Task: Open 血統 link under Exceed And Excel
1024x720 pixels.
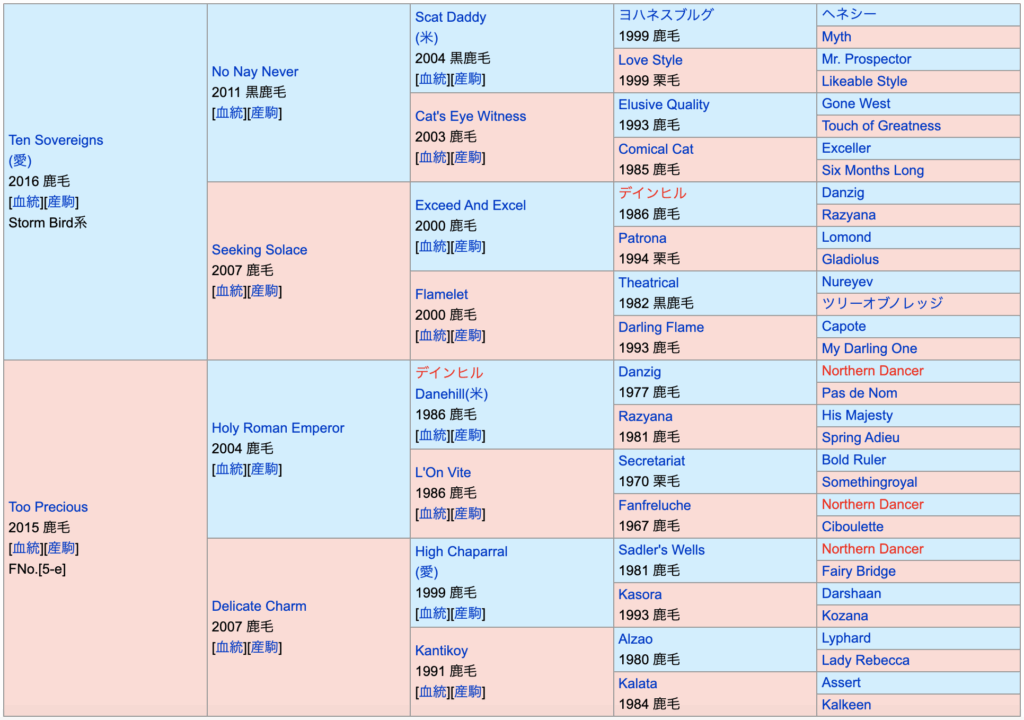Action: click(x=433, y=247)
